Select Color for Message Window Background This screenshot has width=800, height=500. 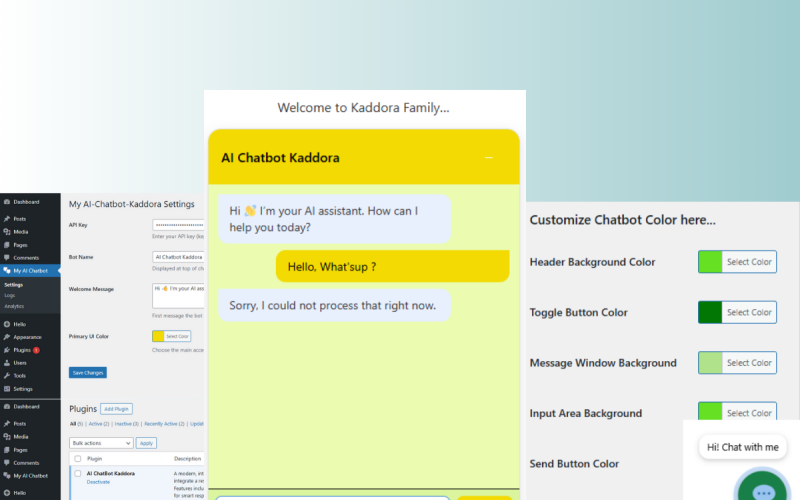click(x=738, y=363)
